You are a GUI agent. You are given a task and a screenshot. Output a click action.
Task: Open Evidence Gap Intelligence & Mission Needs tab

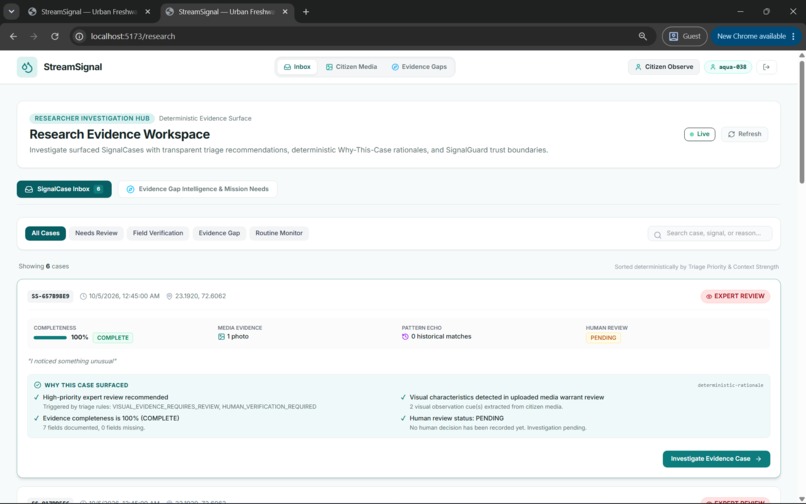[x=198, y=189]
